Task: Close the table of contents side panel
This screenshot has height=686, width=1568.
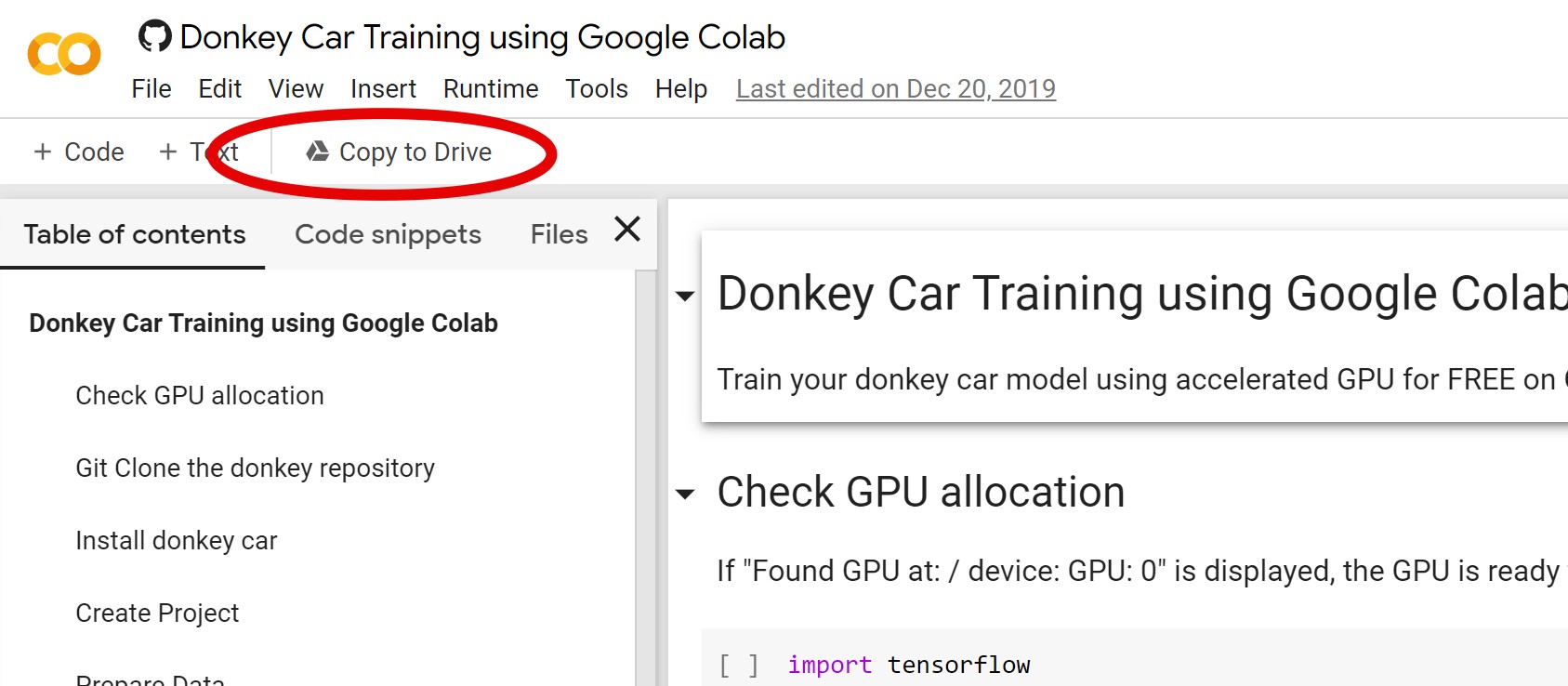Action: (627, 230)
